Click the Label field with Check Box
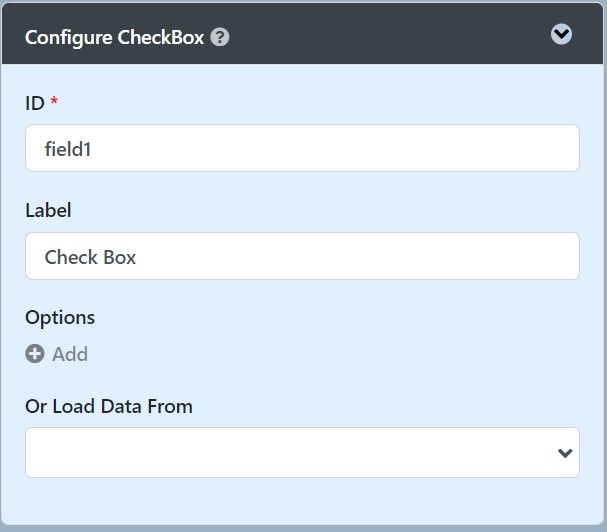 coord(300,256)
